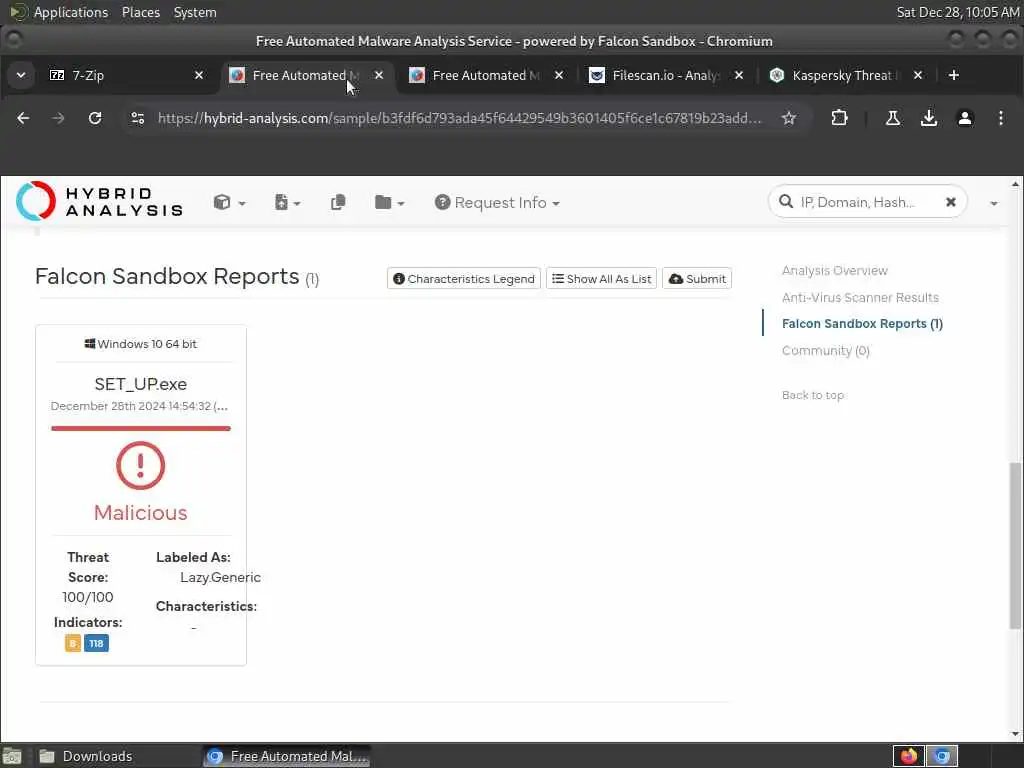Screen dimensions: 1024x768
Task: Open Community (0) section link
Action: point(825,351)
